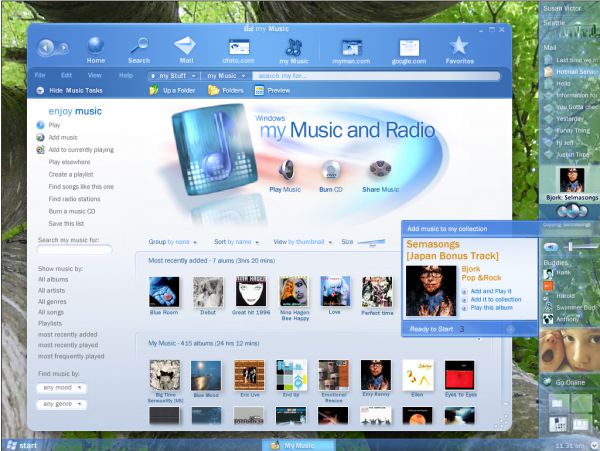Open the Edit menu

click(66, 75)
